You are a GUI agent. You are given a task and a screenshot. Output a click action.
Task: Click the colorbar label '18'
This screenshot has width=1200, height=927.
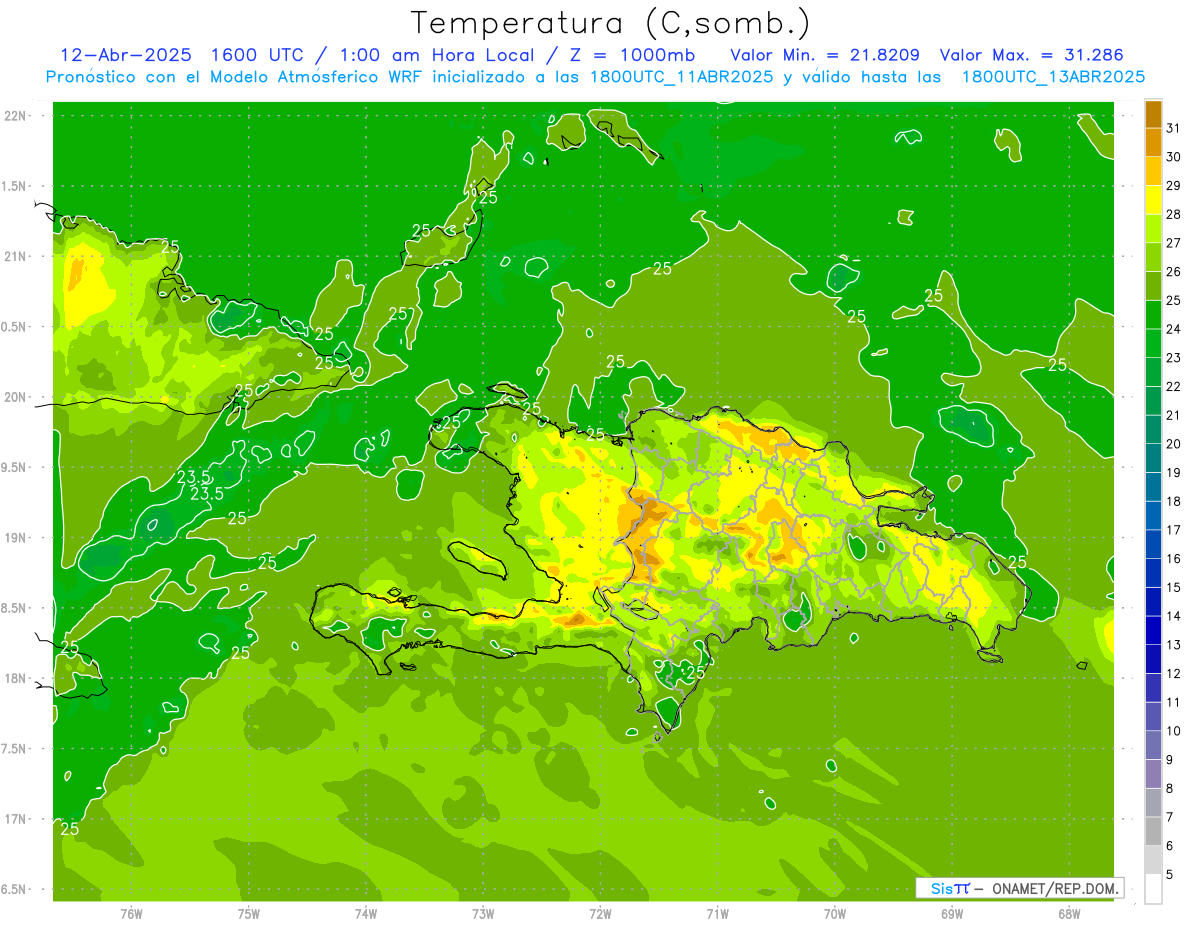pyautogui.click(x=1174, y=502)
